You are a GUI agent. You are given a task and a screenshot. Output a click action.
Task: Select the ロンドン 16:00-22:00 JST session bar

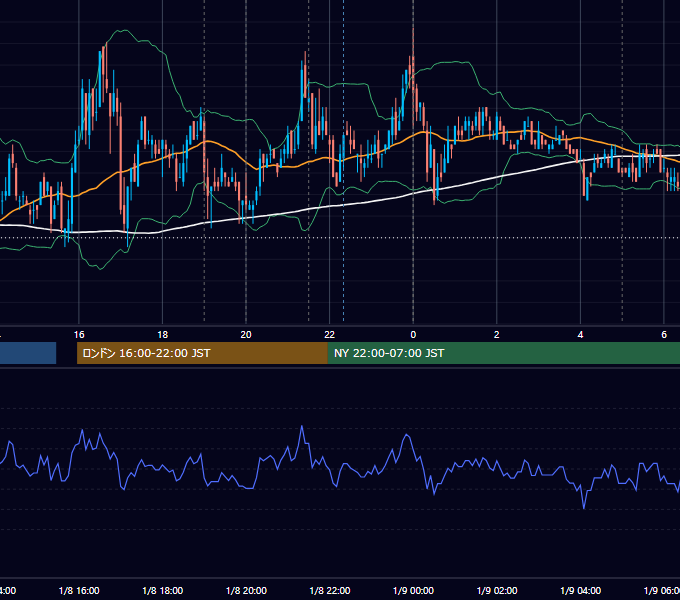click(x=202, y=353)
